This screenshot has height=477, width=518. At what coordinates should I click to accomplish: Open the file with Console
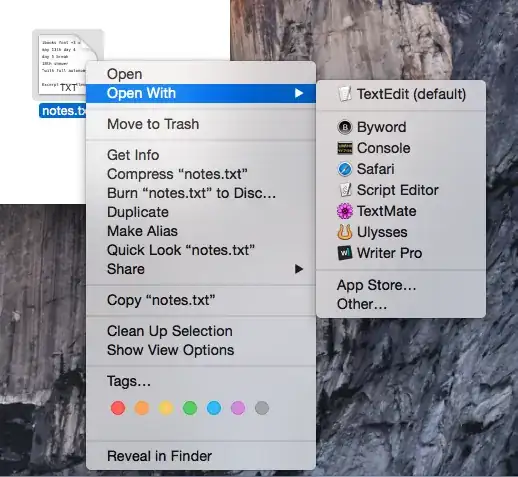point(401,148)
